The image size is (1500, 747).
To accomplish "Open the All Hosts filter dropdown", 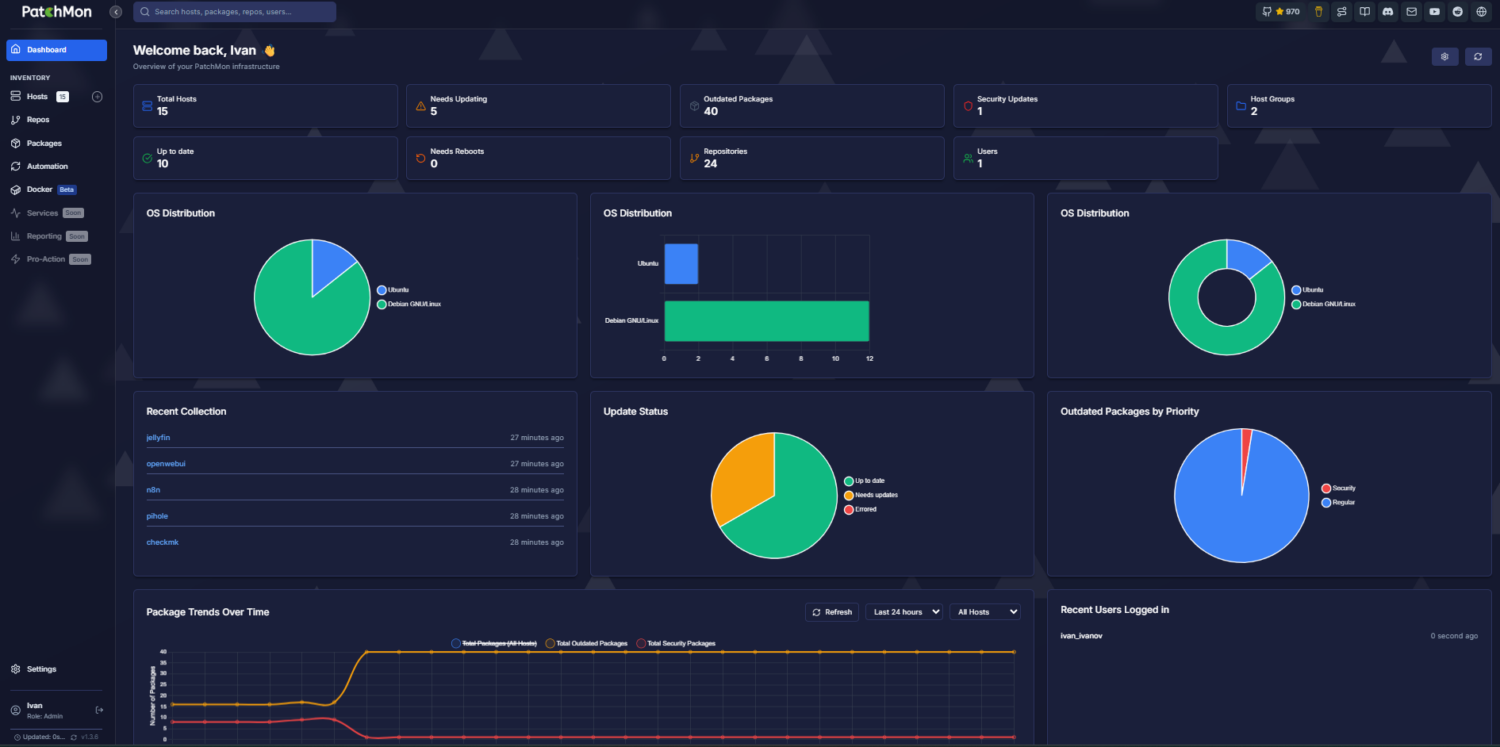I will [x=984, y=612].
